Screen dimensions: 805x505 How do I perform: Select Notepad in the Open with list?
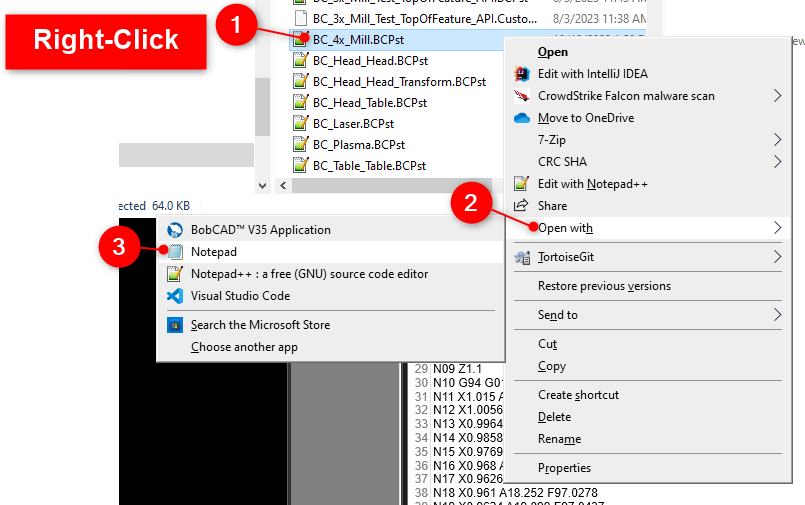(x=214, y=252)
